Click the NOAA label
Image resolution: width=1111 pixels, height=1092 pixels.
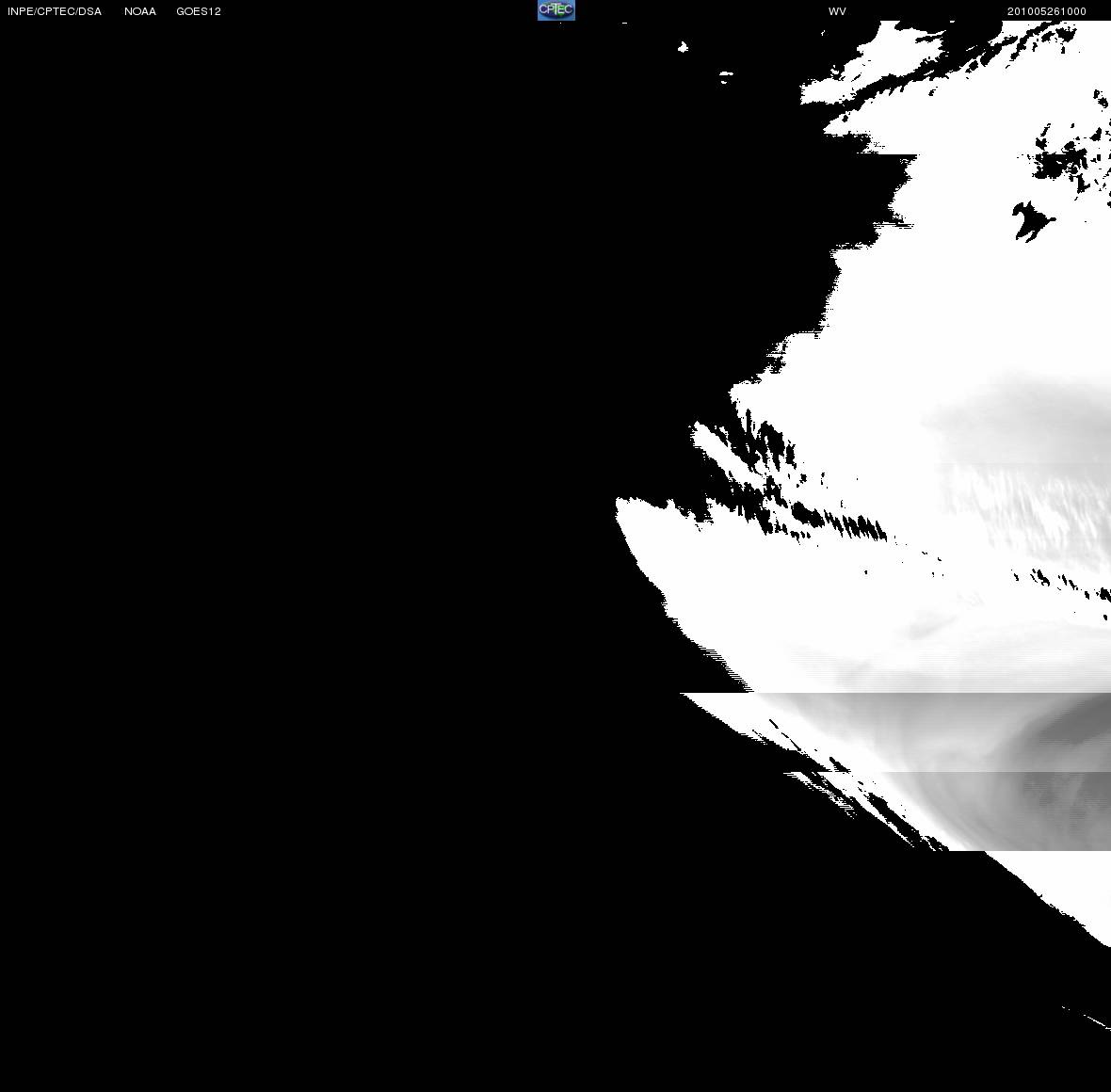pyautogui.click(x=139, y=11)
